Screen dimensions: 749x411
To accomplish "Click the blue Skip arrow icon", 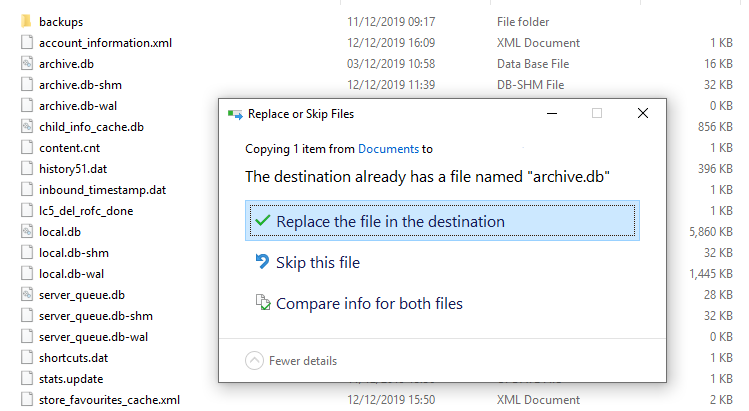I will coord(262,261).
